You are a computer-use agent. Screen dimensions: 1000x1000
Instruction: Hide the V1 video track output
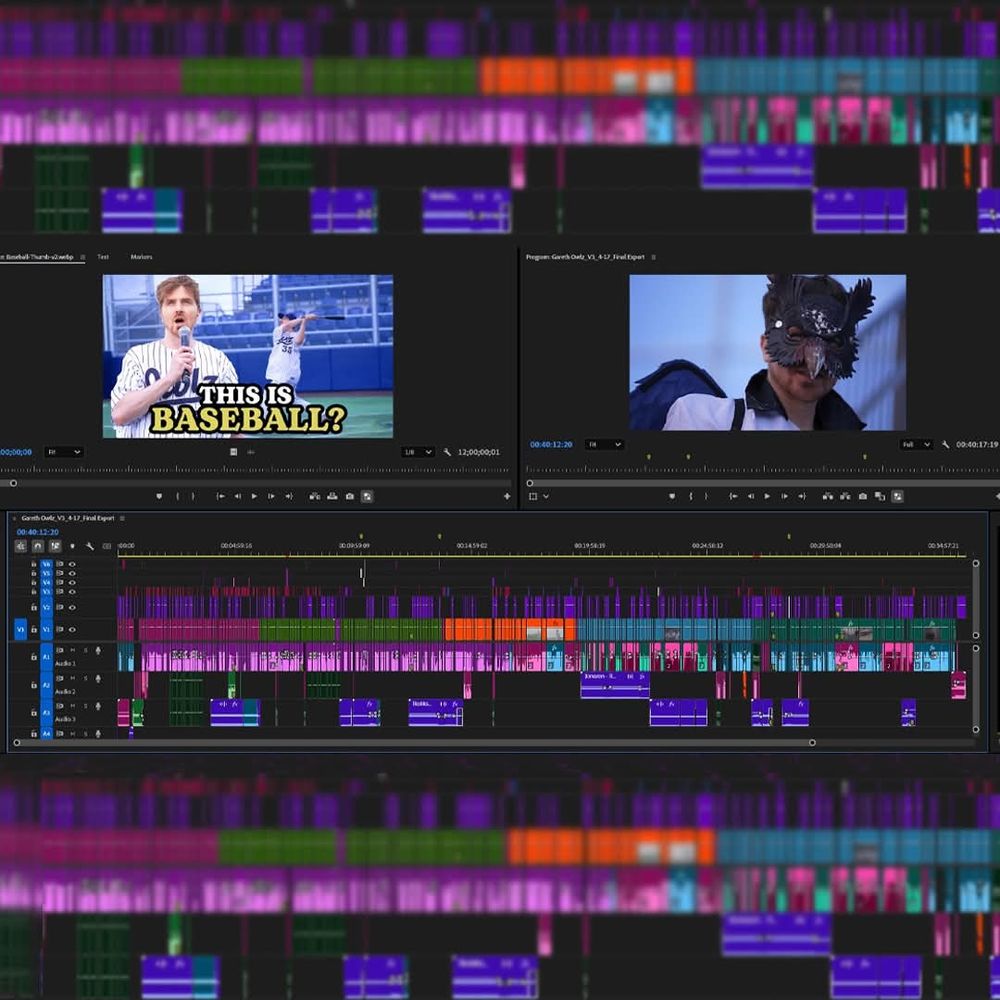[72, 629]
